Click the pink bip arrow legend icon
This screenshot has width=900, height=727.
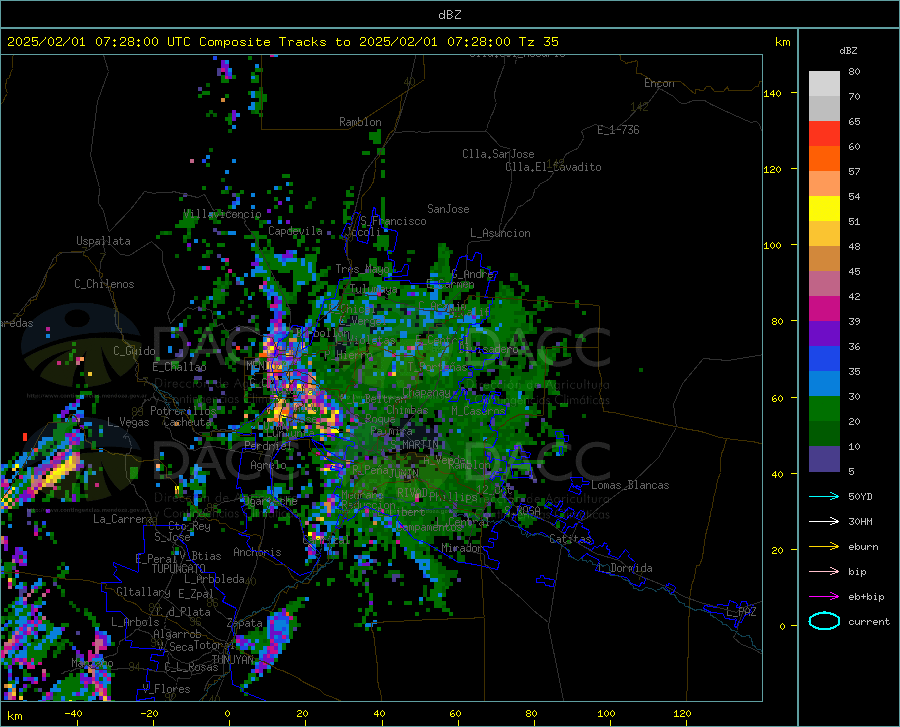click(x=824, y=572)
